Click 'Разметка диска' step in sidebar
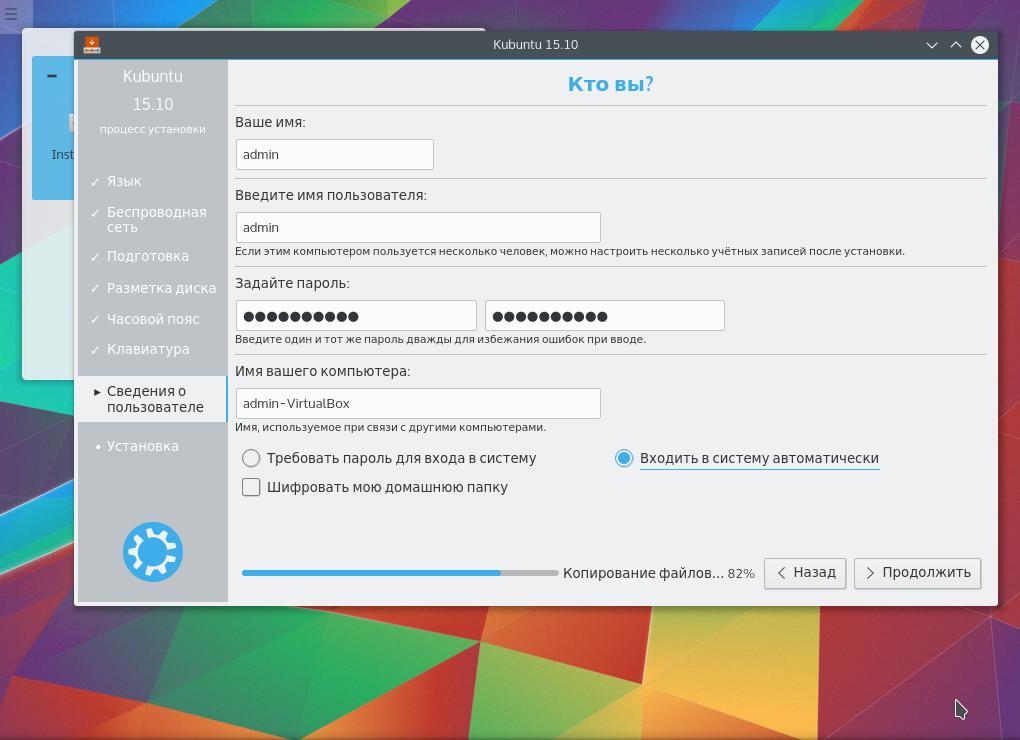Viewport: 1020px width, 740px height. tap(161, 288)
